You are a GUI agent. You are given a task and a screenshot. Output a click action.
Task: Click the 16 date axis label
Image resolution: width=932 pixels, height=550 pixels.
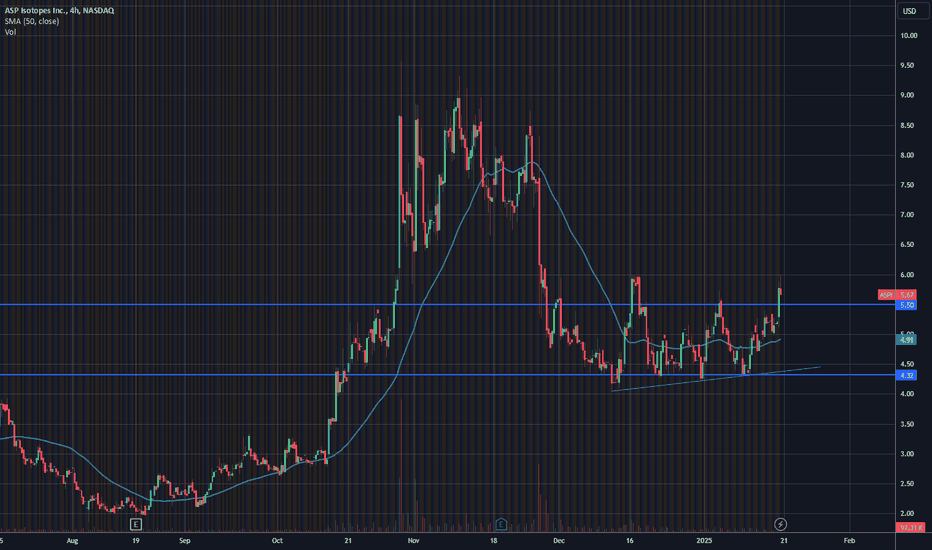(x=629, y=540)
